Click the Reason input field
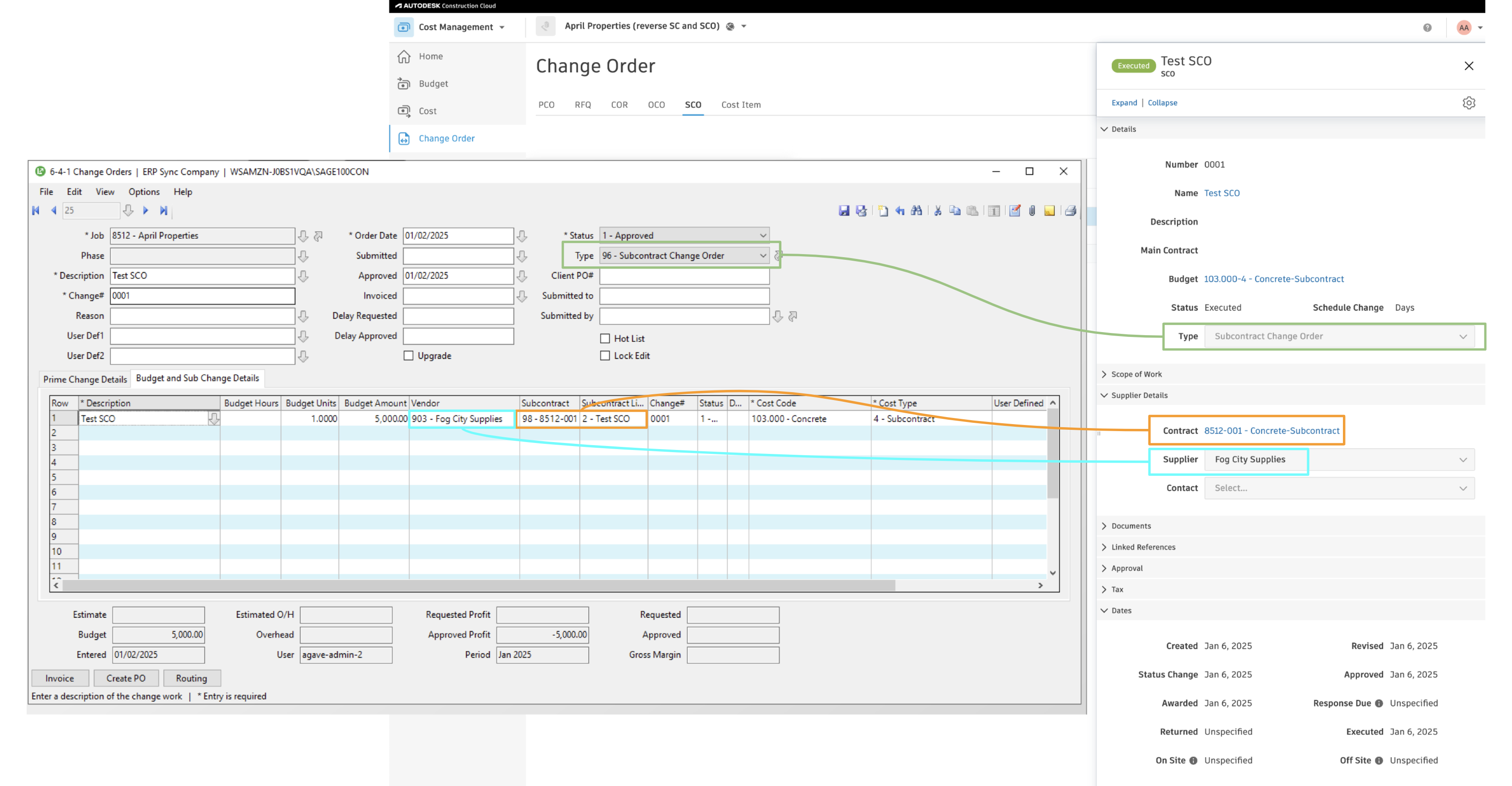The height and width of the screenshot is (786, 1512). pyautogui.click(x=202, y=316)
